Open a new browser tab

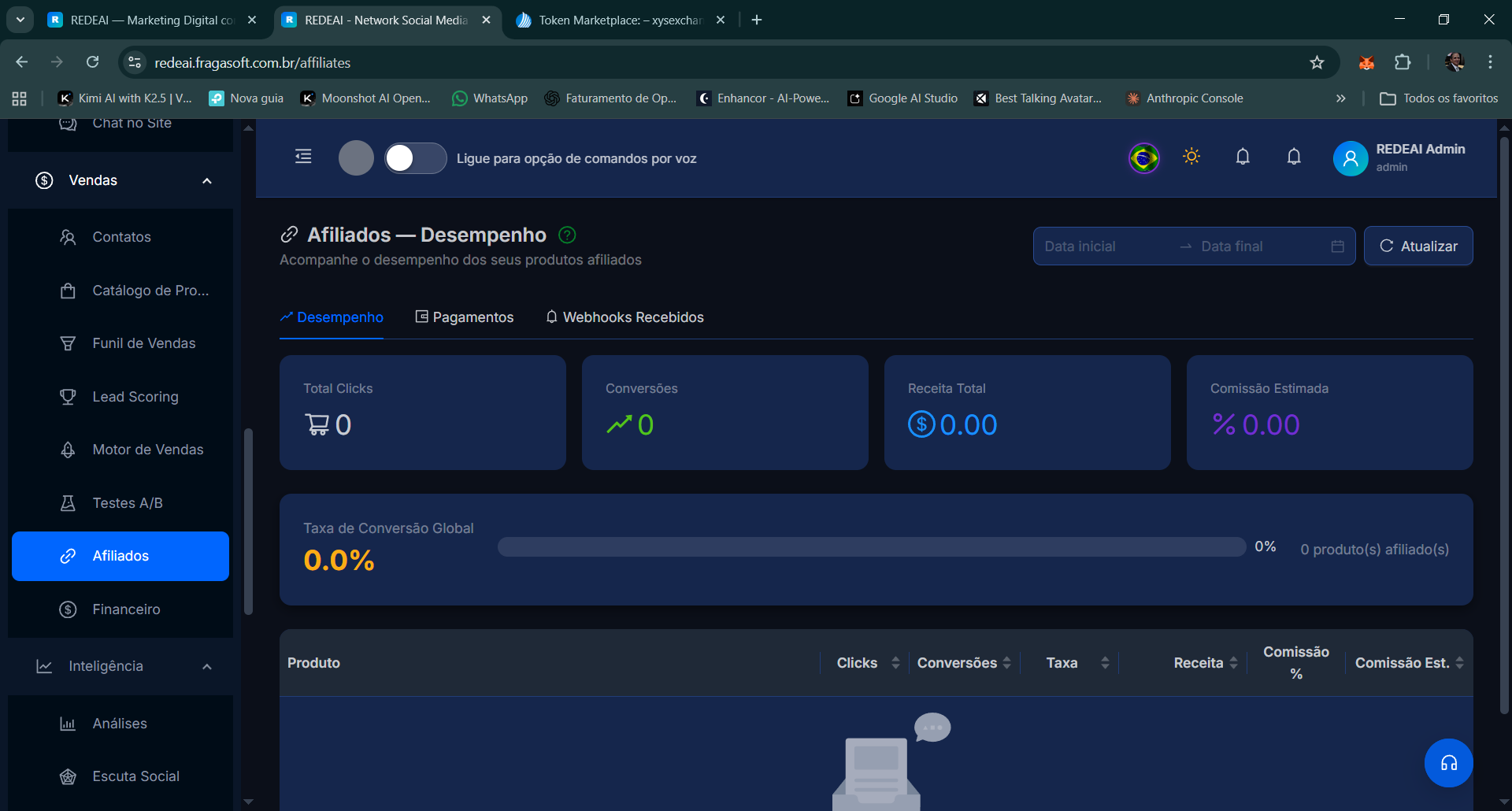click(757, 20)
